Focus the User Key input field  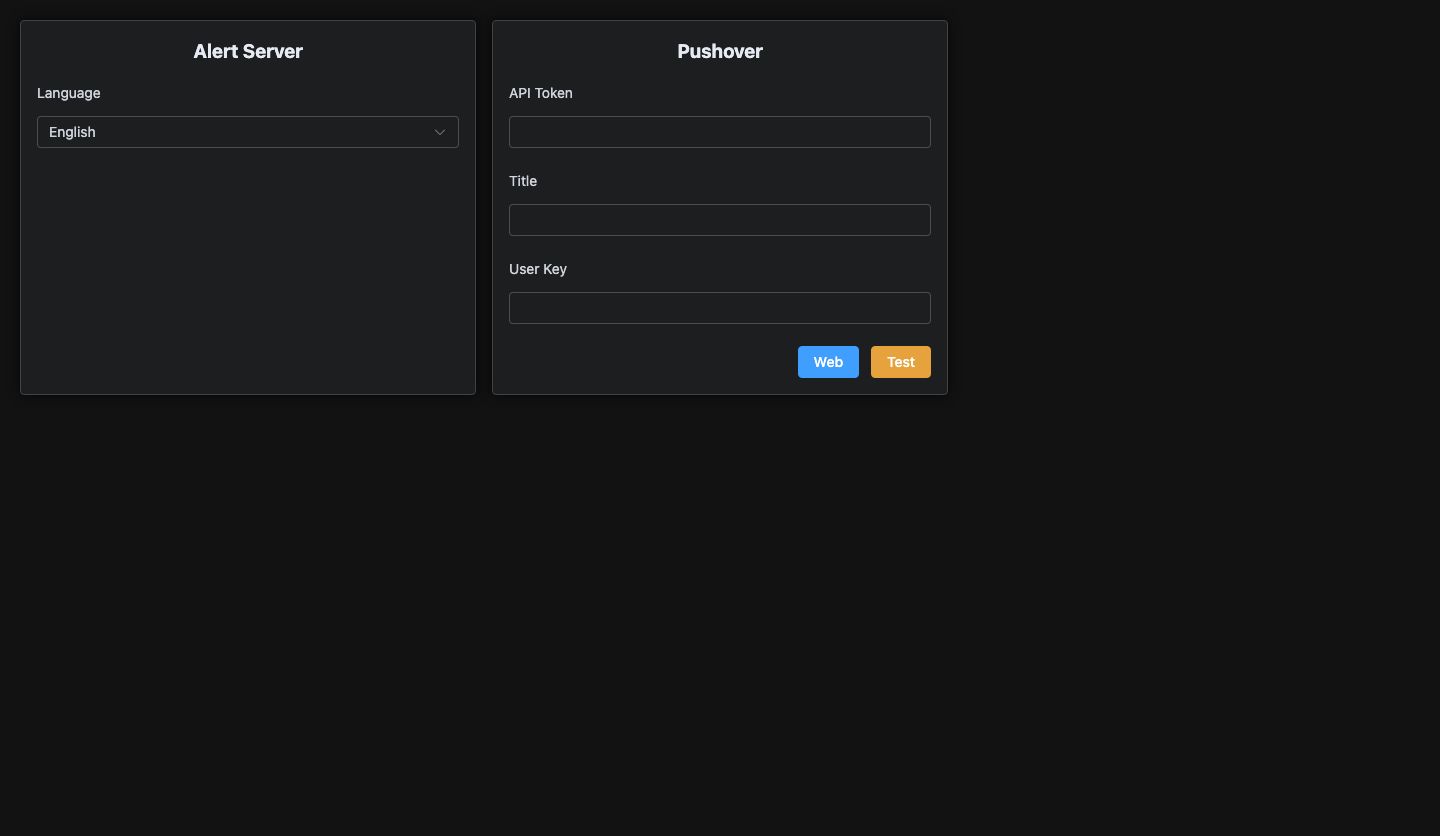pyautogui.click(x=720, y=308)
